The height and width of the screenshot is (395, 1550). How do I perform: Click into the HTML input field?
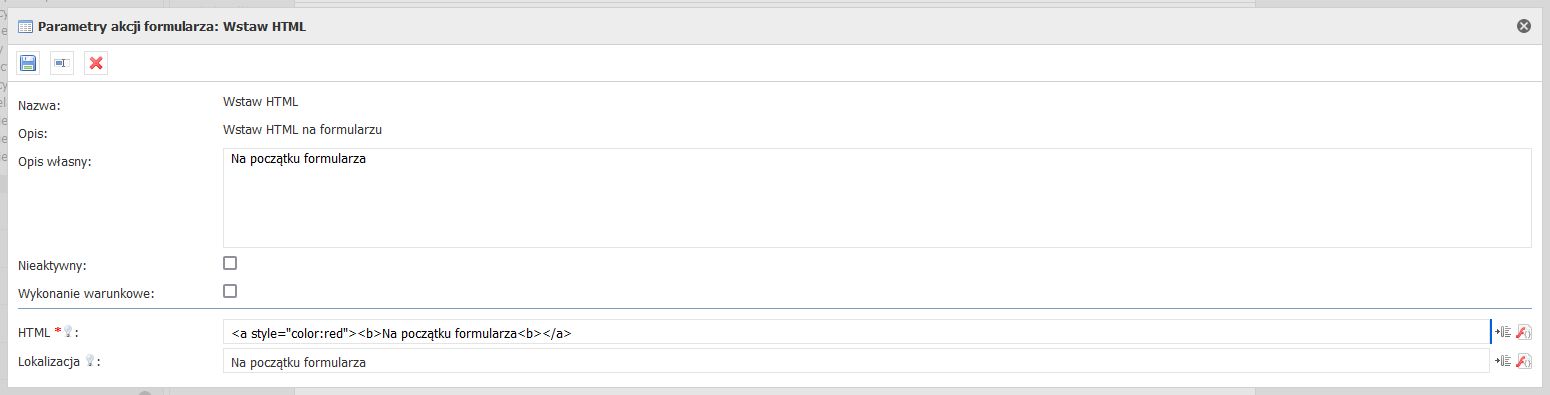(x=856, y=332)
